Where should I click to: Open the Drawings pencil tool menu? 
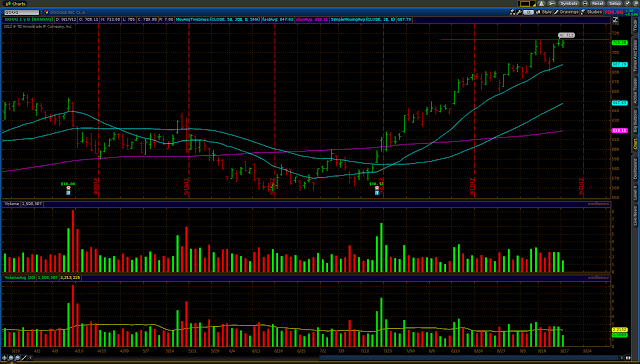tap(566, 12)
